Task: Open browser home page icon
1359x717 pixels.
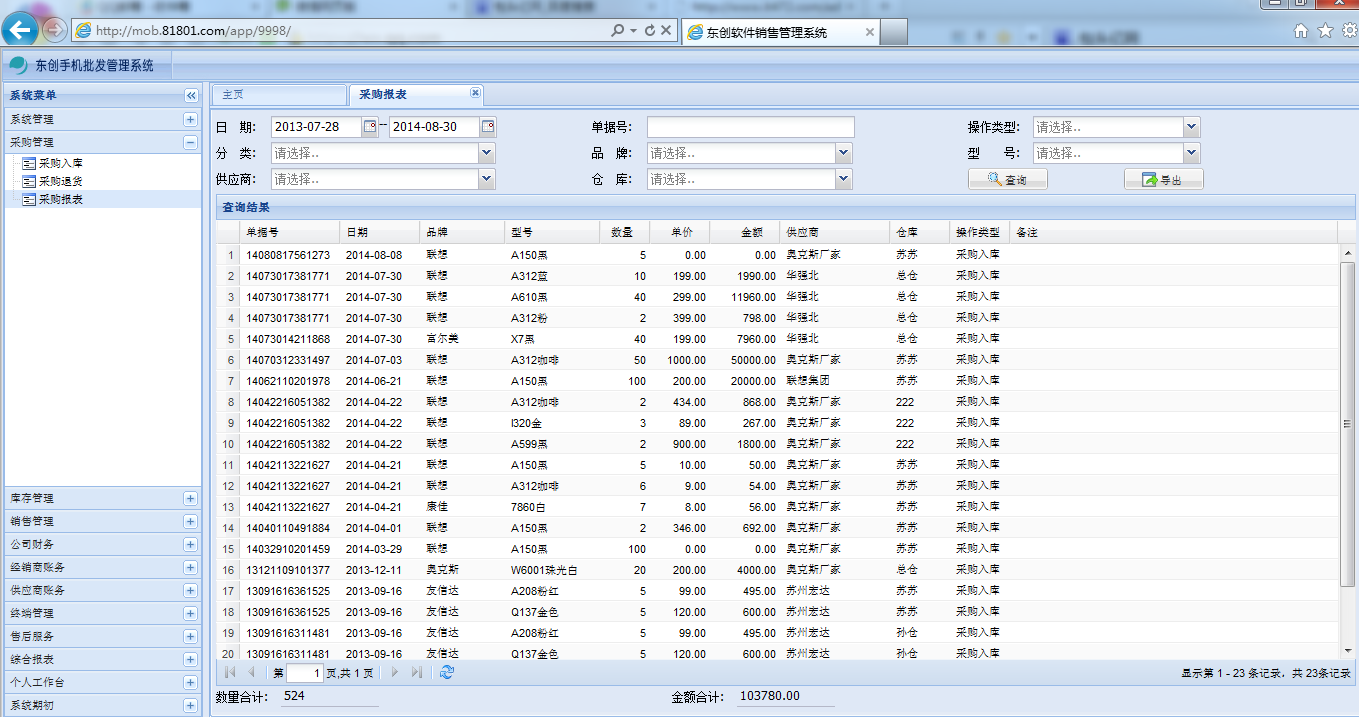Action: coord(1301,31)
